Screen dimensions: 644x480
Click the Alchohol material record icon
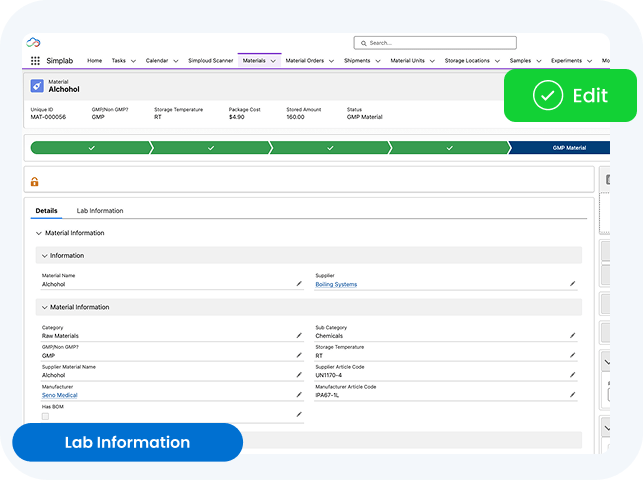point(37,87)
